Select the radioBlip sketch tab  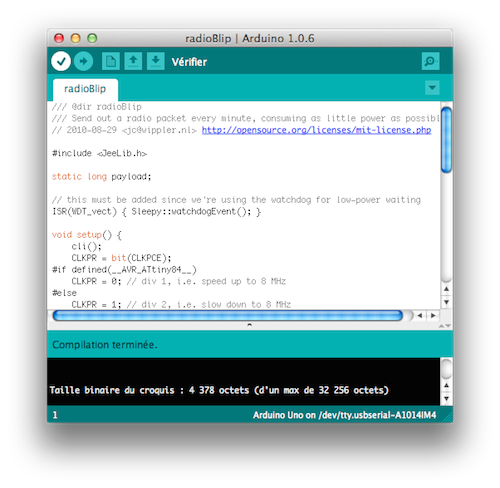[x=85, y=89]
